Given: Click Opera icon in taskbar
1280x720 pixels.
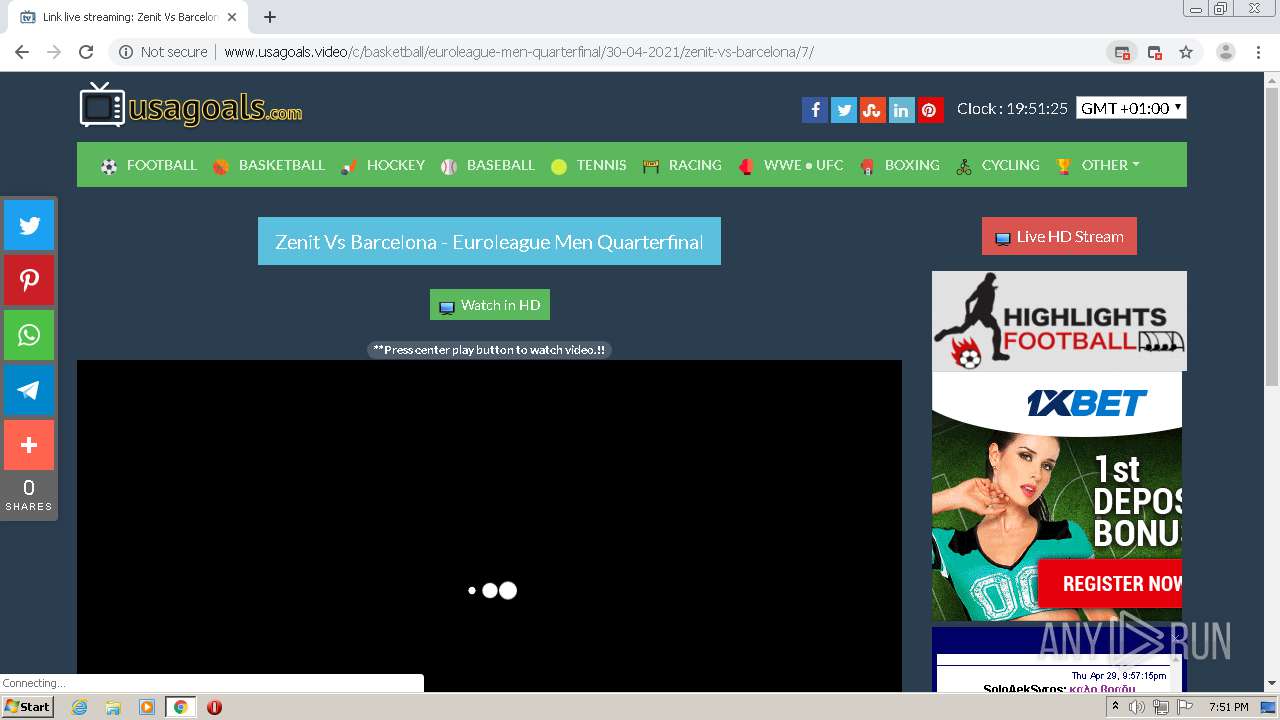Looking at the screenshot, I should [214, 707].
